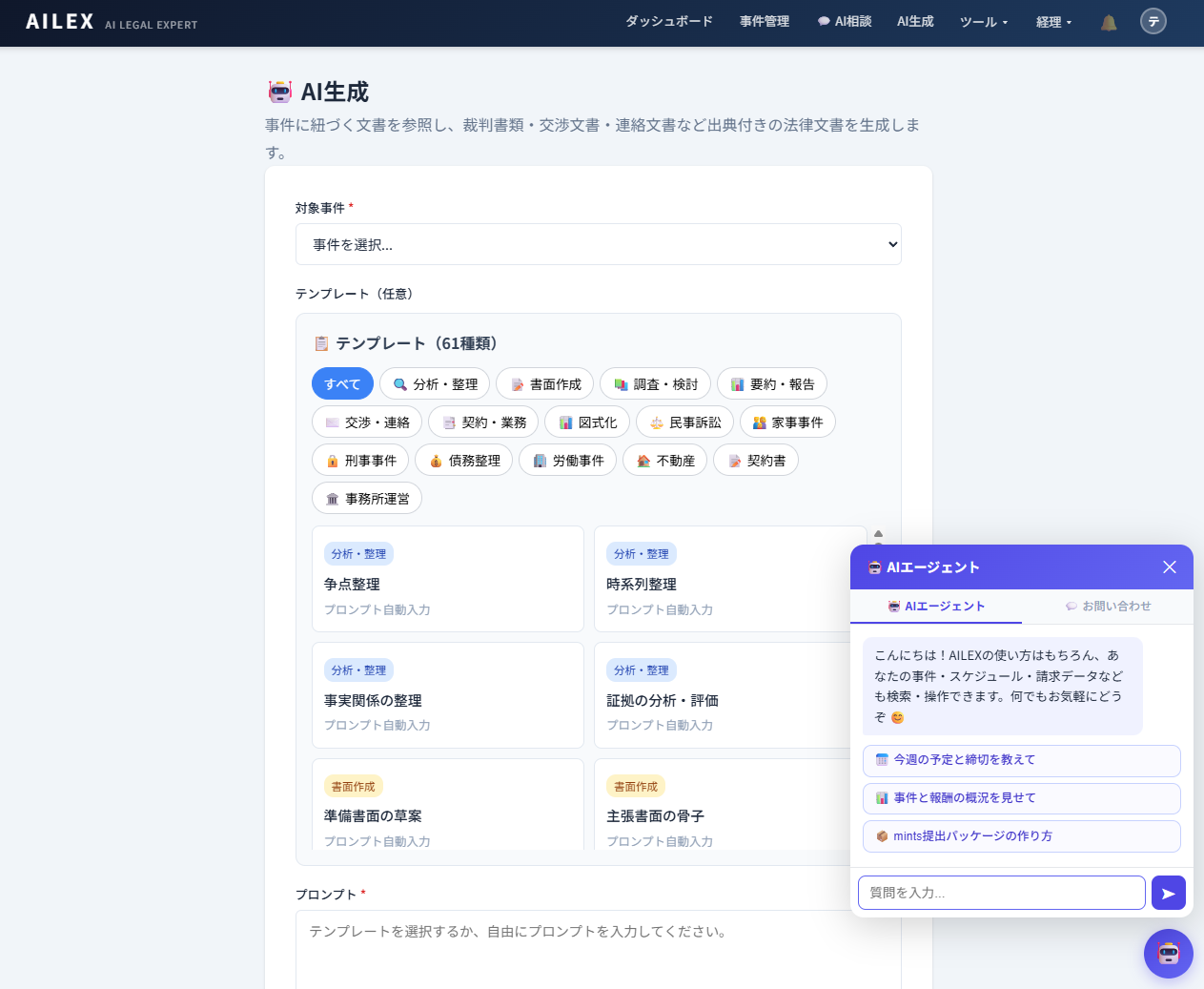Filter templates by 契約書
1204x989 pixels.
pyautogui.click(x=756, y=460)
